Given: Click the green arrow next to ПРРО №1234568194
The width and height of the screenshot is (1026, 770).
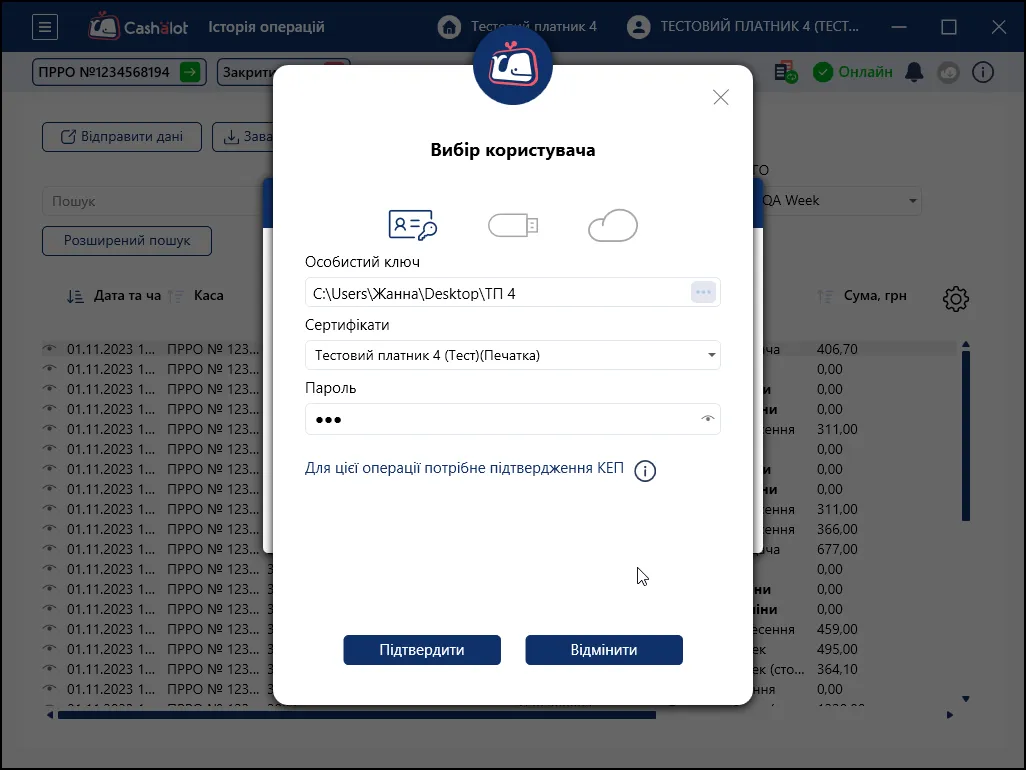Looking at the screenshot, I should click(190, 72).
